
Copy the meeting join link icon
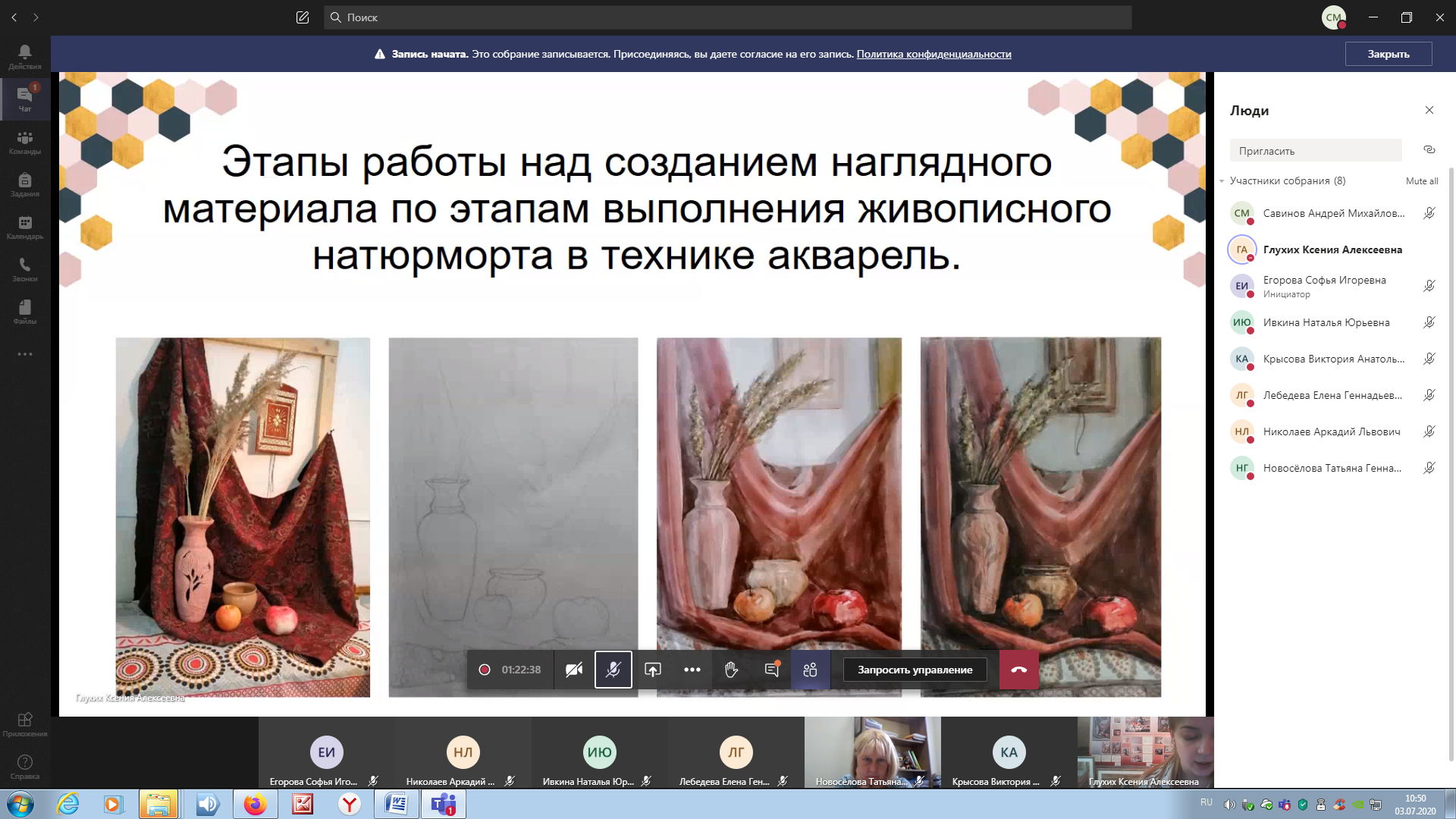click(1429, 149)
